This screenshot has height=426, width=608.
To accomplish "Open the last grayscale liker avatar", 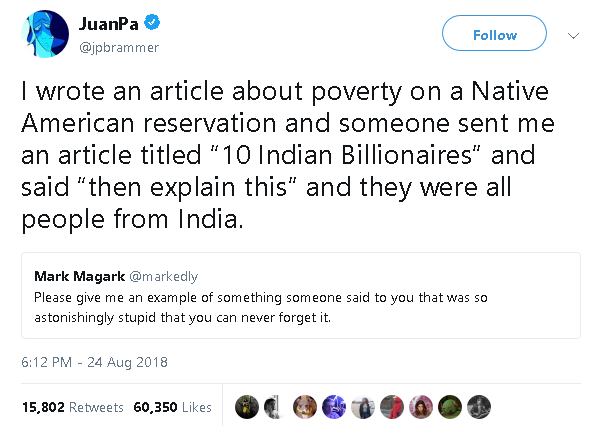I will point(479,406).
